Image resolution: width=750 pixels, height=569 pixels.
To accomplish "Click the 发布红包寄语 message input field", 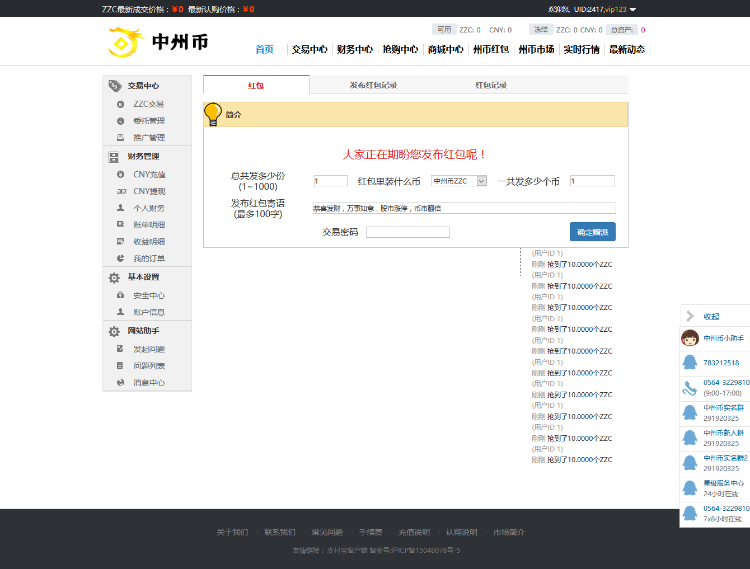I will pyautogui.click(x=464, y=208).
